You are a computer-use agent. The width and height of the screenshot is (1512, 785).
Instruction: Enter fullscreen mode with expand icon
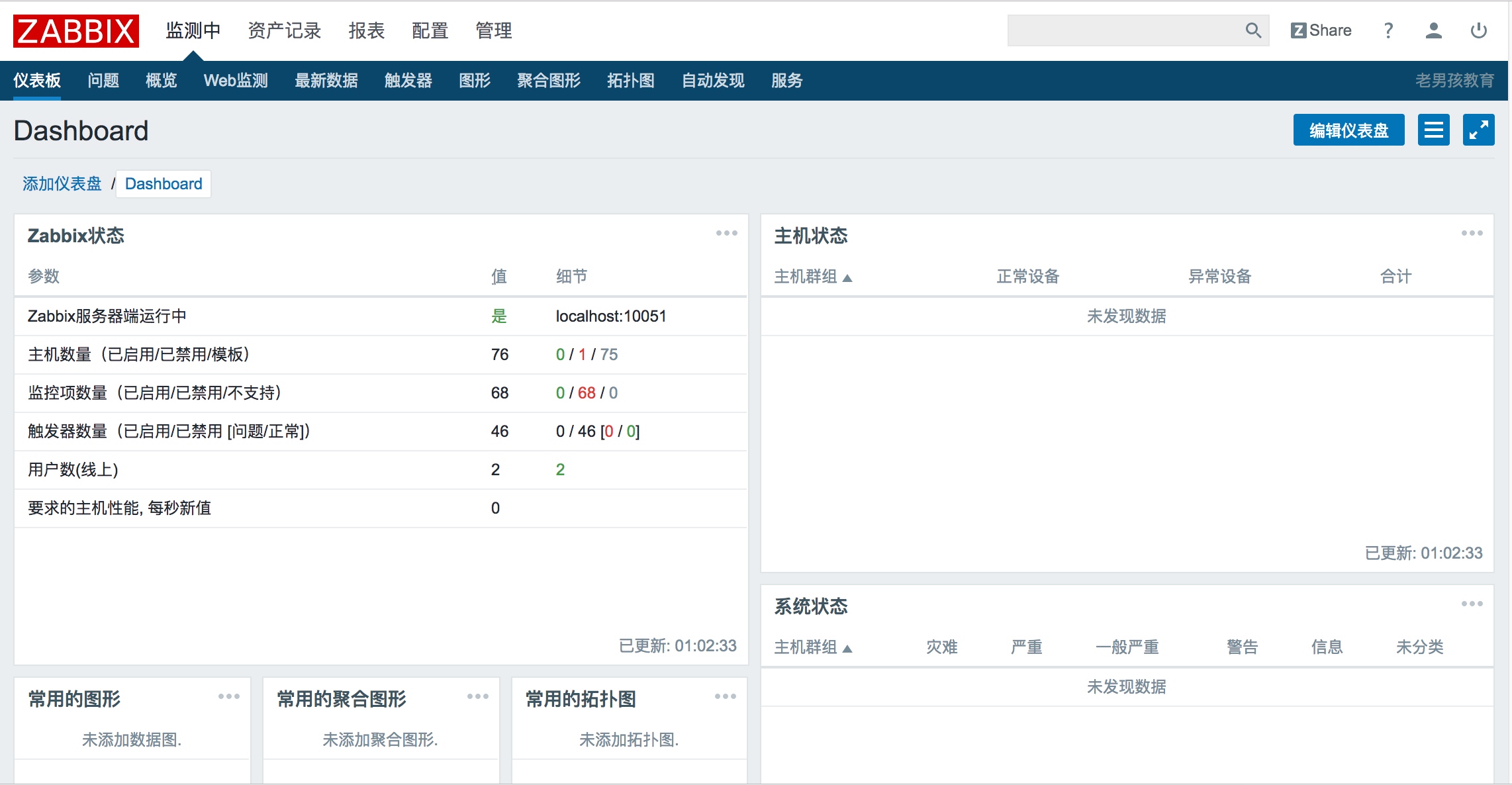pos(1478,130)
